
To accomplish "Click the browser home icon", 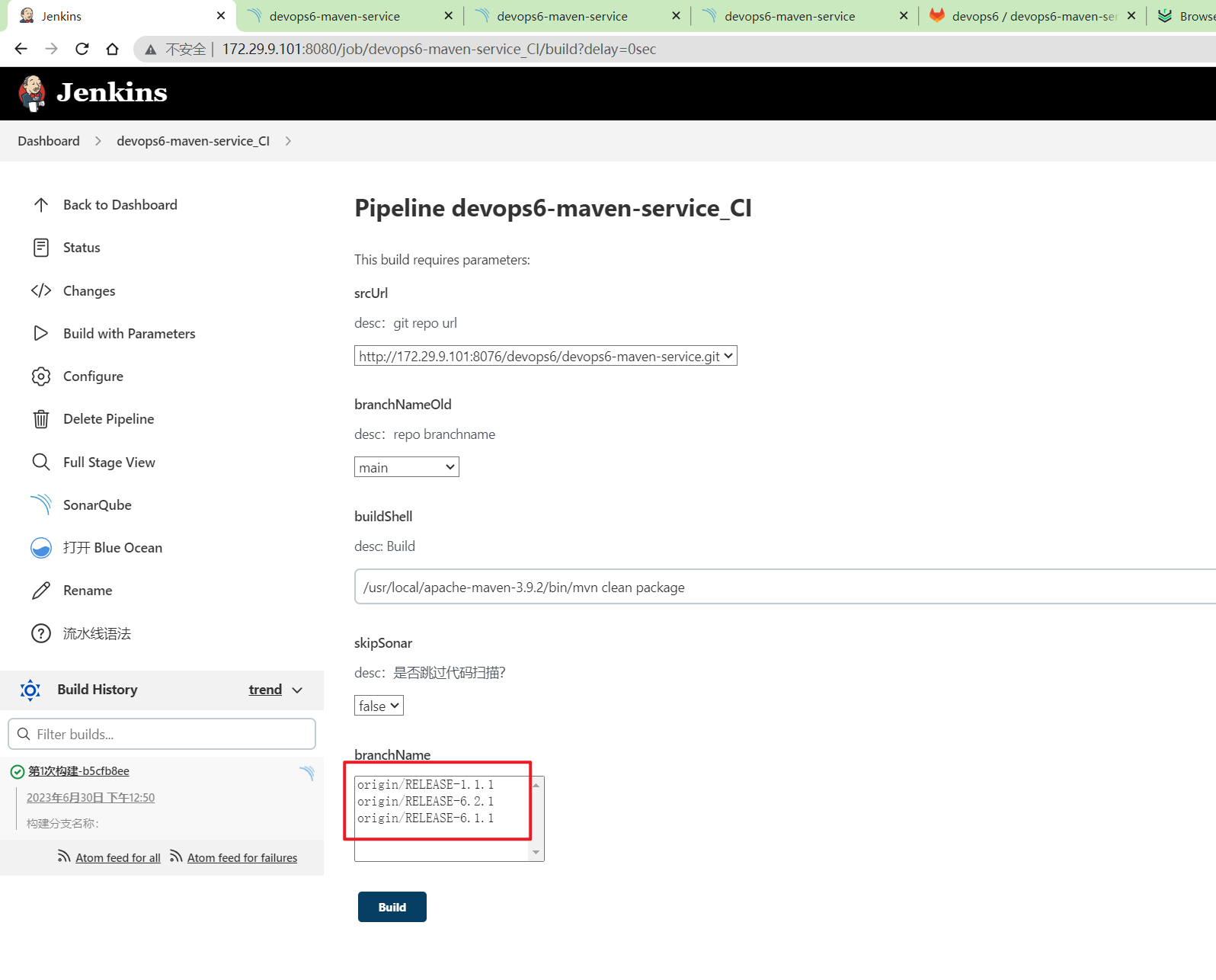I will [112, 49].
